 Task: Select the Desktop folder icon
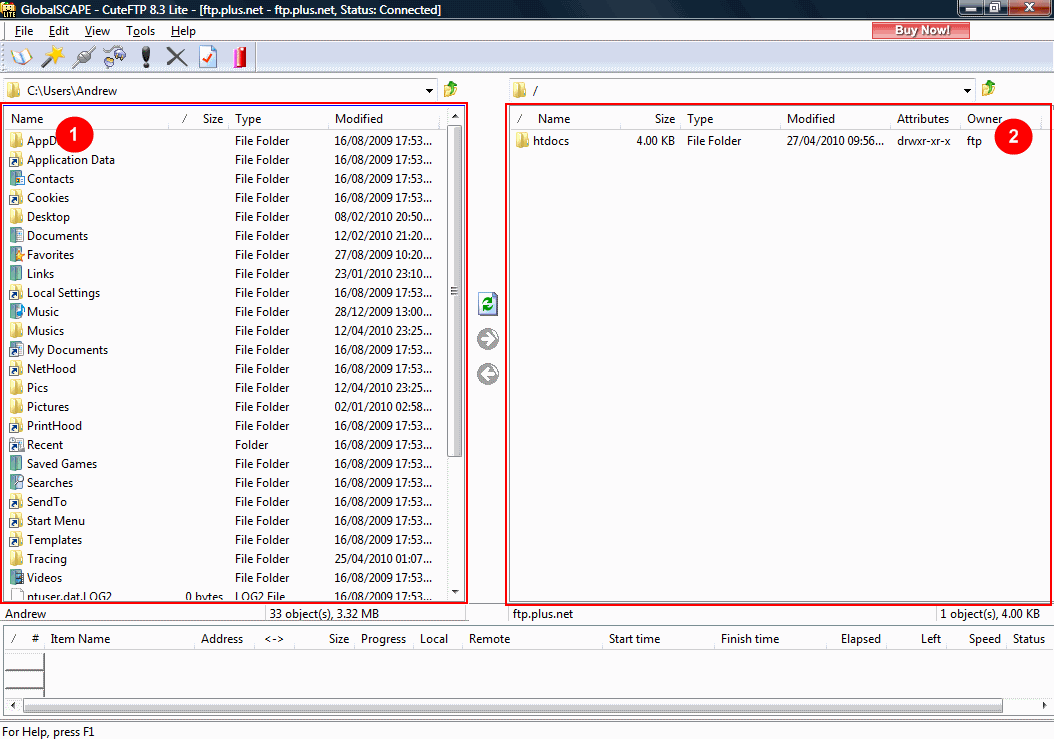(x=17, y=217)
